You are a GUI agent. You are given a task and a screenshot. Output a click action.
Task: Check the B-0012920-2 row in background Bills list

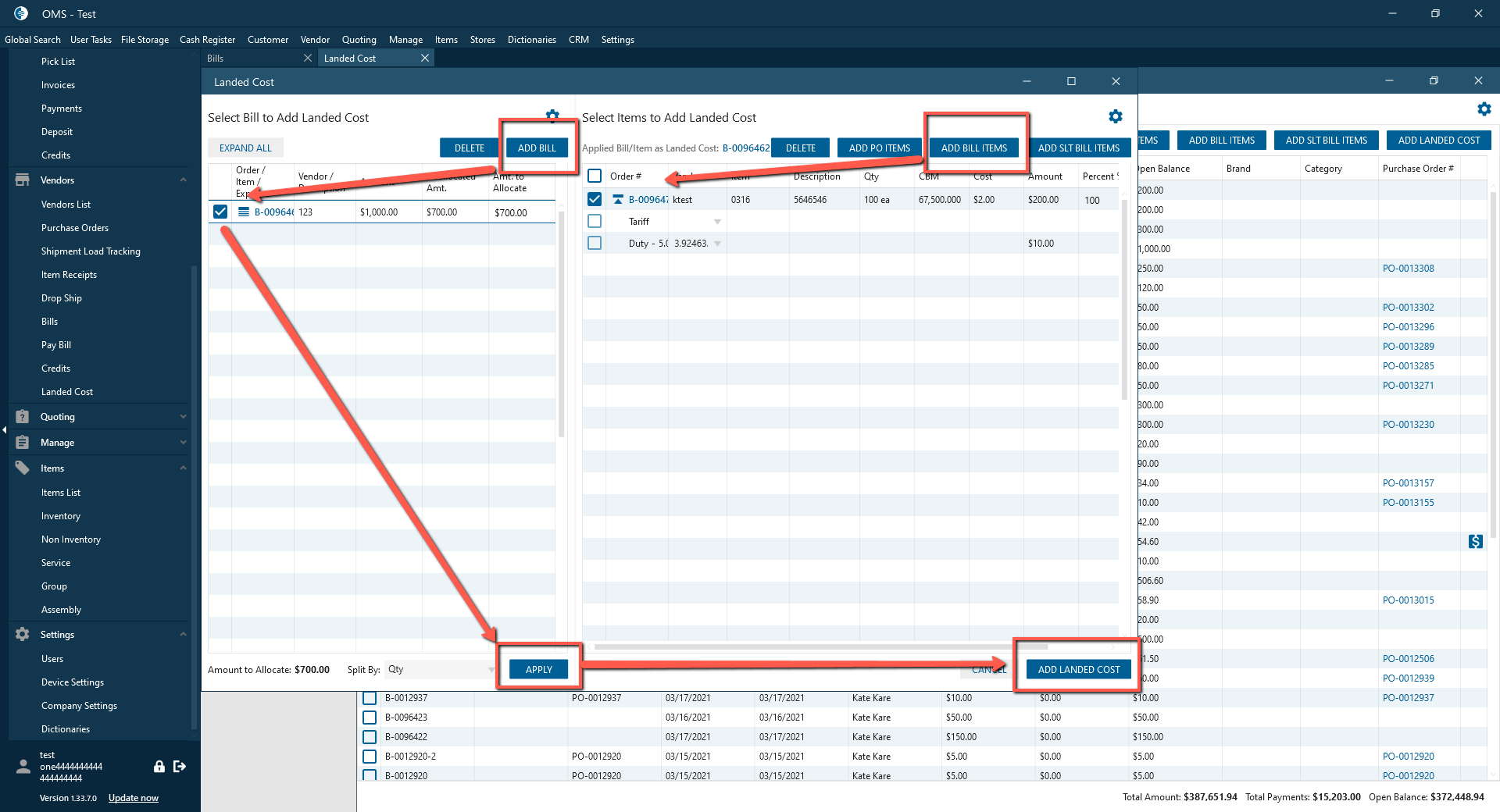coord(370,756)
